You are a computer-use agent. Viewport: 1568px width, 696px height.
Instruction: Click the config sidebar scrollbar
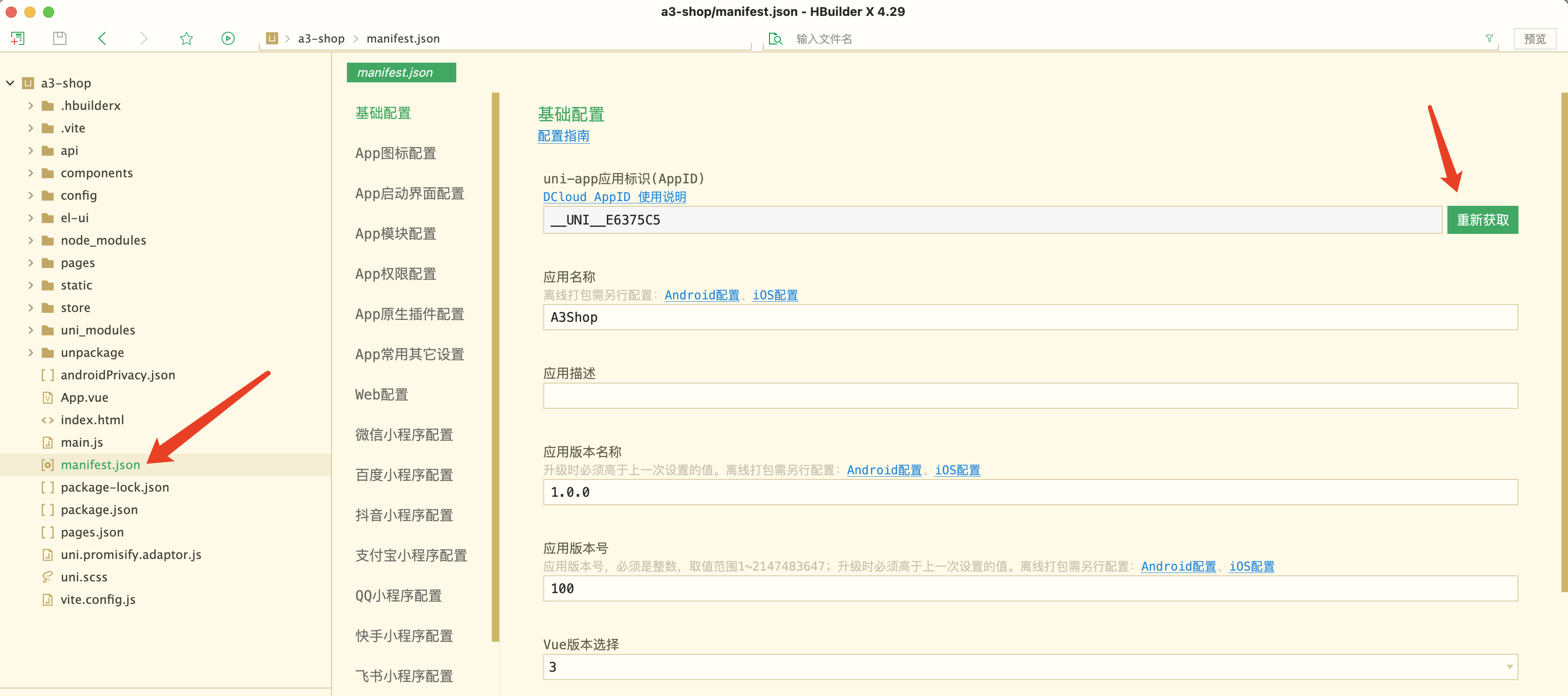496,367
